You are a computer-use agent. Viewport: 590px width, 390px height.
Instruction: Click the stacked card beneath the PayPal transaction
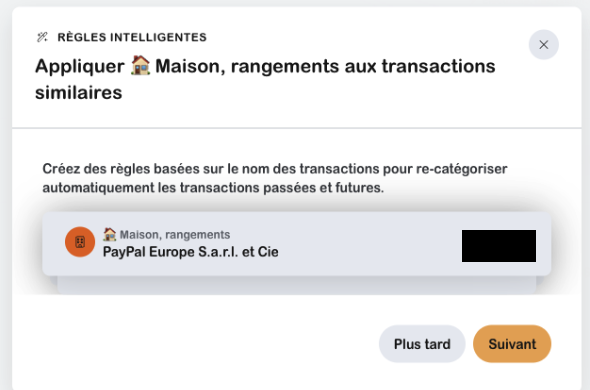click(x=297, y=285)
